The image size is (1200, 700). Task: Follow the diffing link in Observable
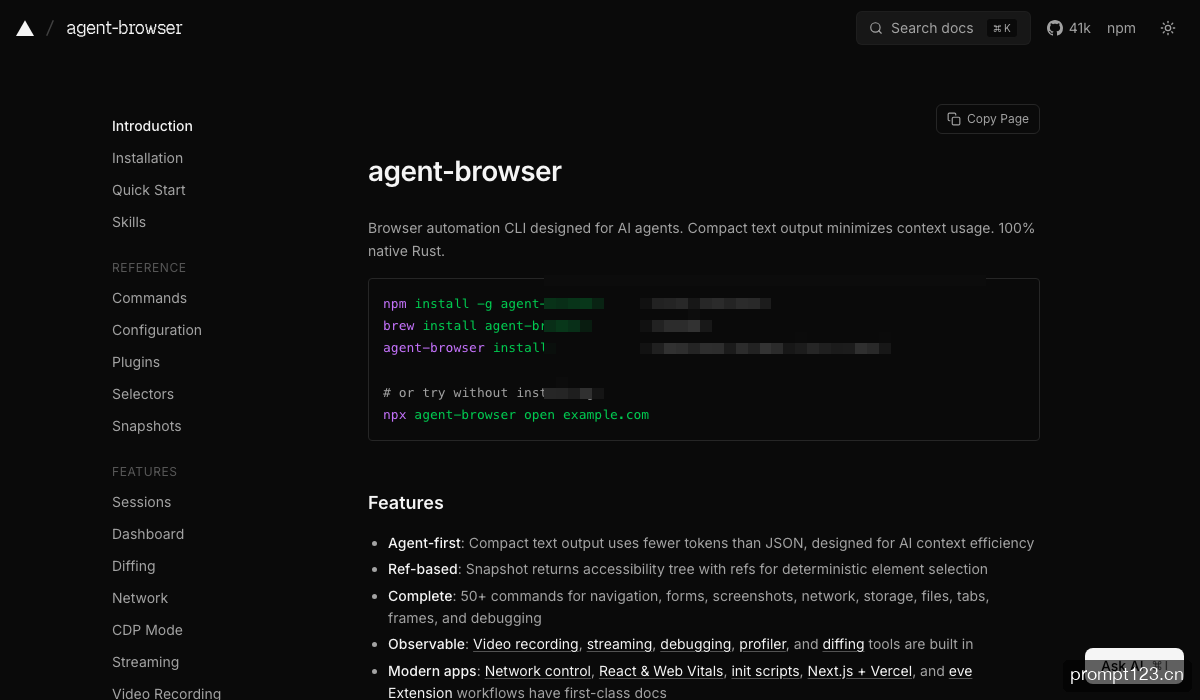[x=843, y=644]
